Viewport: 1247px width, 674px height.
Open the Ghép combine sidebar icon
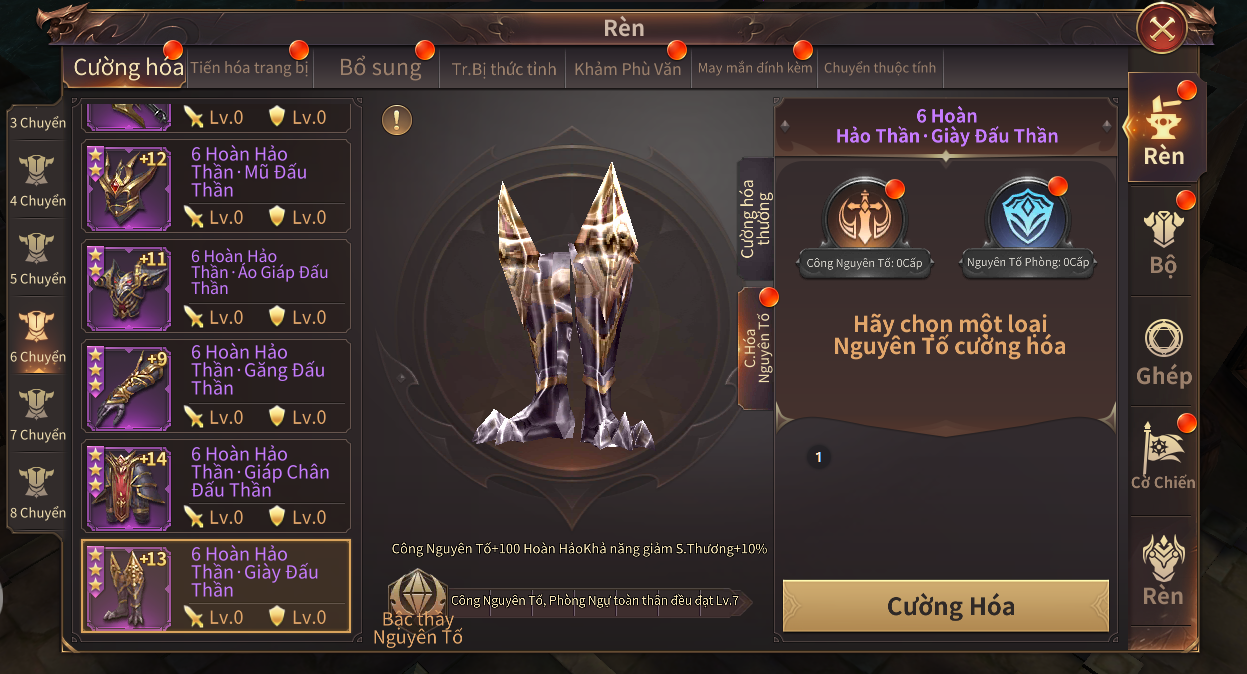1163,353
